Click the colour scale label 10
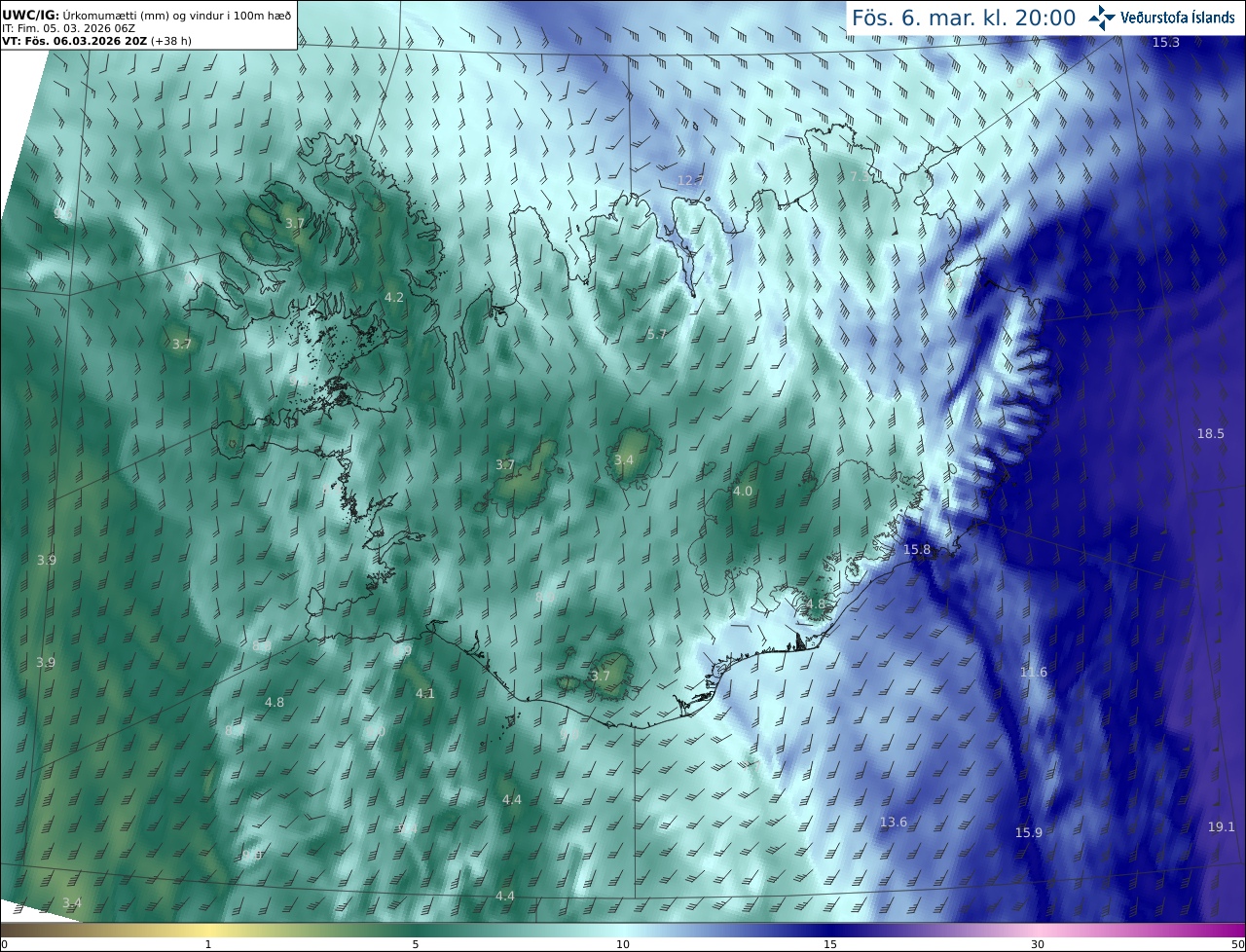1246x952 pixels. 623,944
